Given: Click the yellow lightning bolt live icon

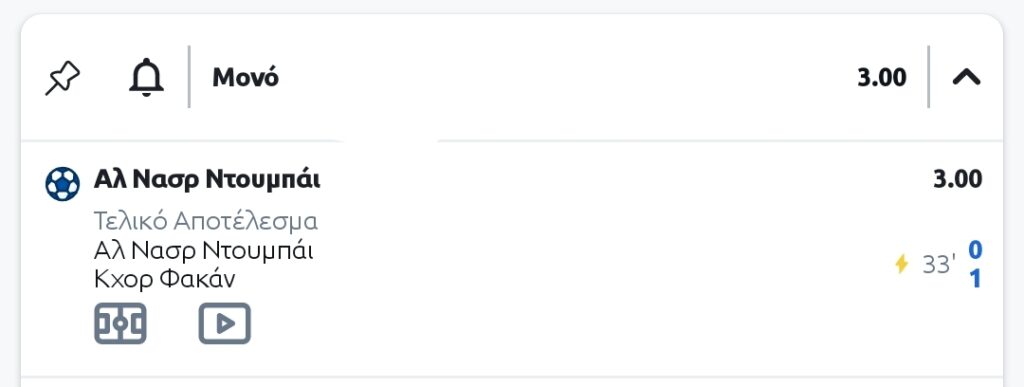Looking at the screenshot, I should coord(901,264).
